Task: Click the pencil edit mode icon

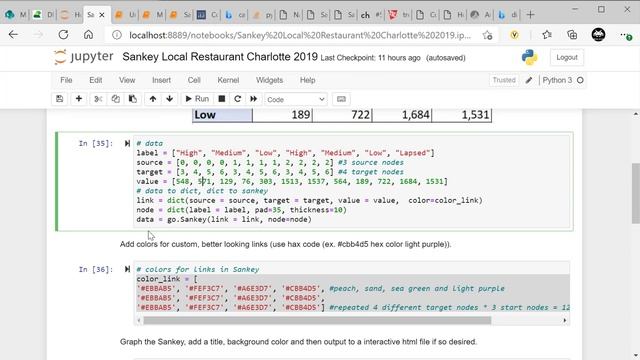Action: pos(529,80)
